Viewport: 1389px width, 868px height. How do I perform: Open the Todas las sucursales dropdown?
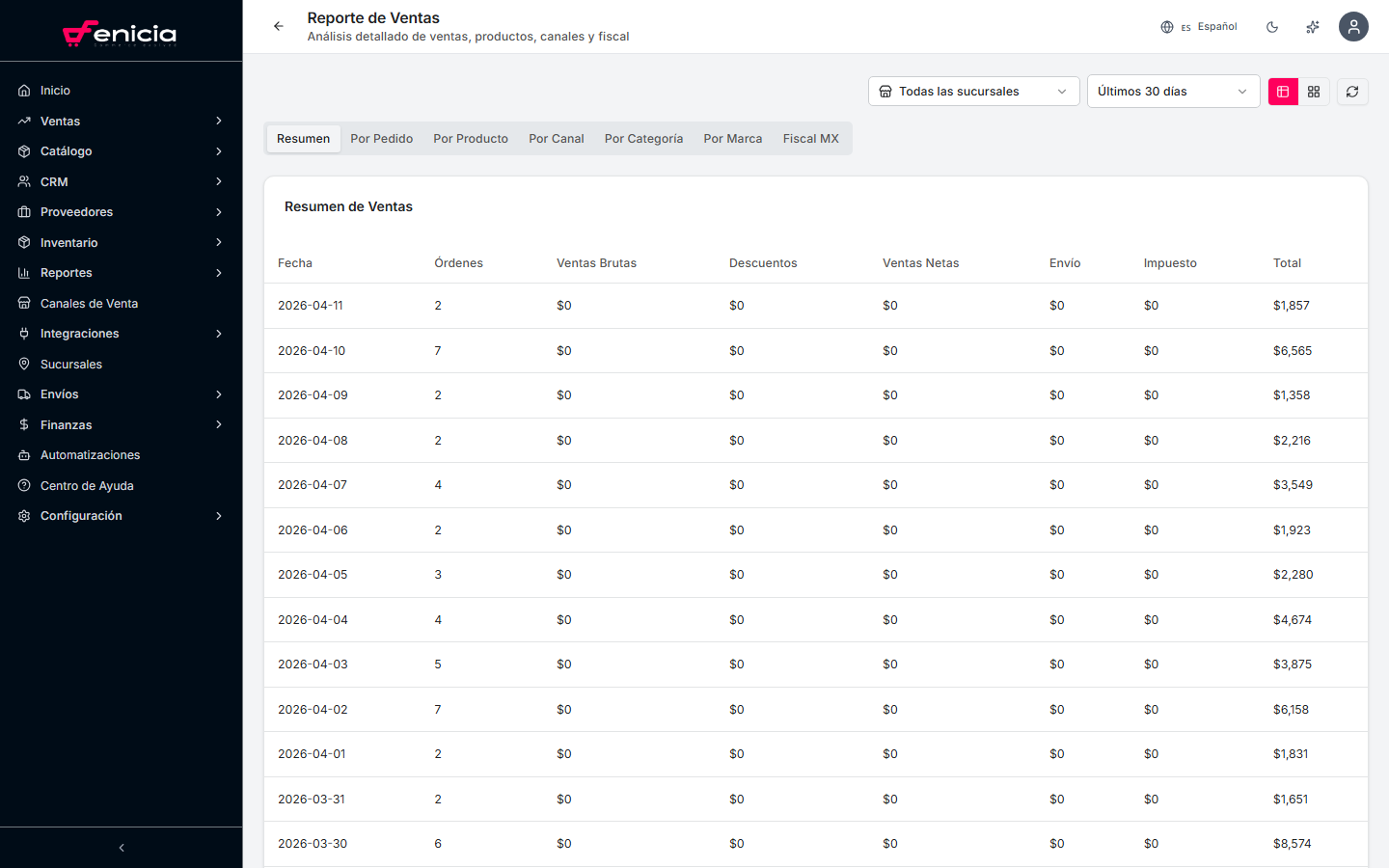pyautogui.click(x=973, y=91)
